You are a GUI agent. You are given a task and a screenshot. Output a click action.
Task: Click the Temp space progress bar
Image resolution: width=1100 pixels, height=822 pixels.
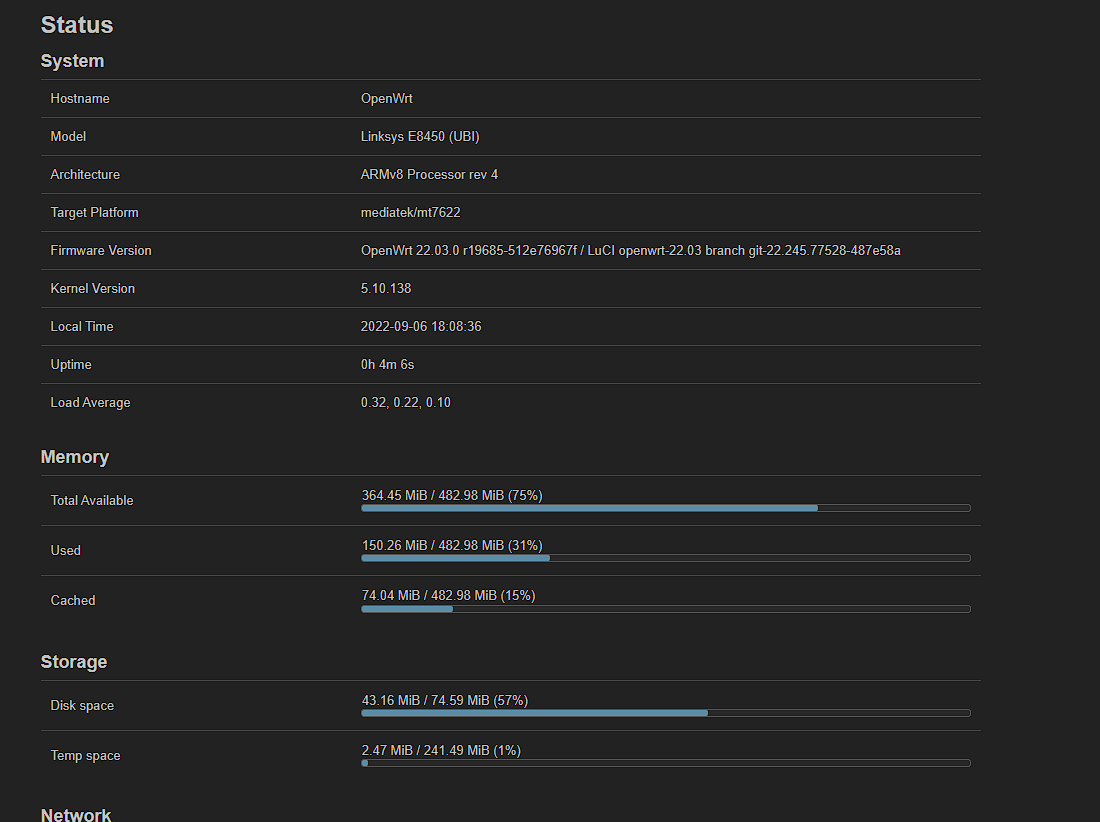(666, 763)
